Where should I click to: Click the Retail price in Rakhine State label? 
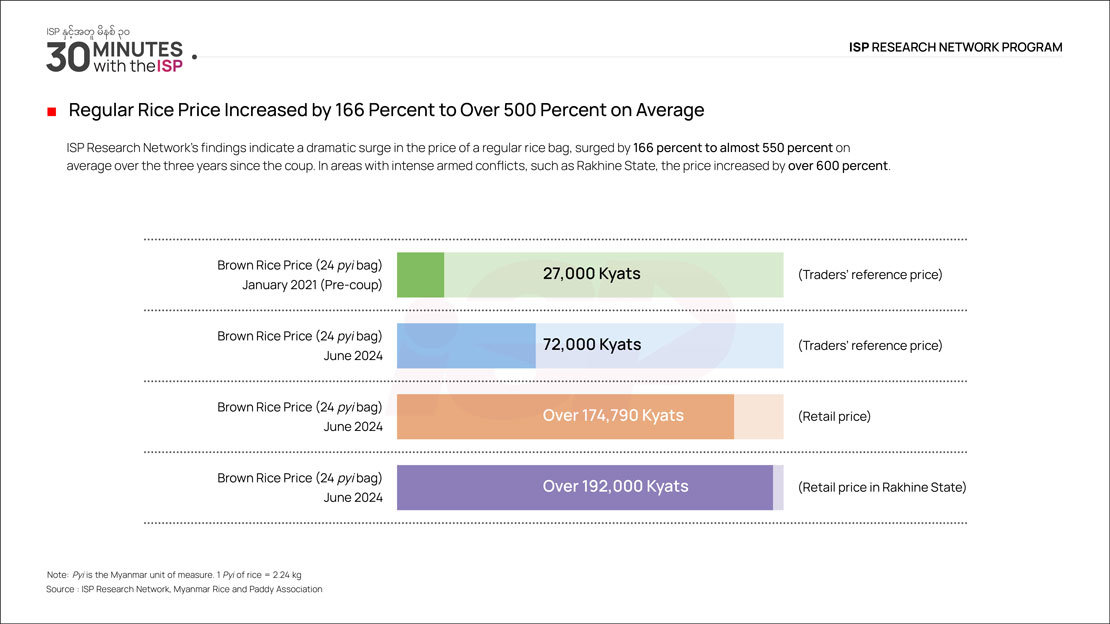tap(882, 488)
